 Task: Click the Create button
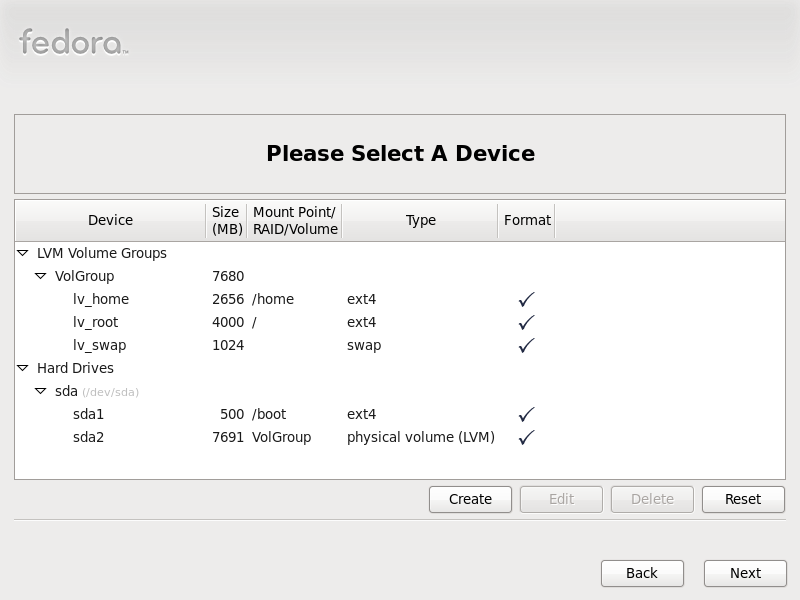coord(470,499)
